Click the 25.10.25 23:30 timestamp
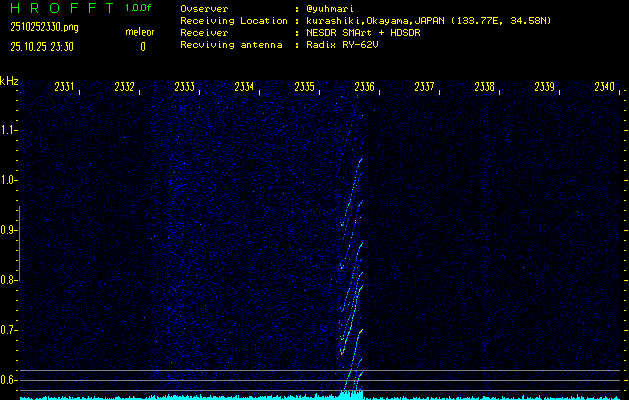 pyautogui.click(x=41, y=46)
